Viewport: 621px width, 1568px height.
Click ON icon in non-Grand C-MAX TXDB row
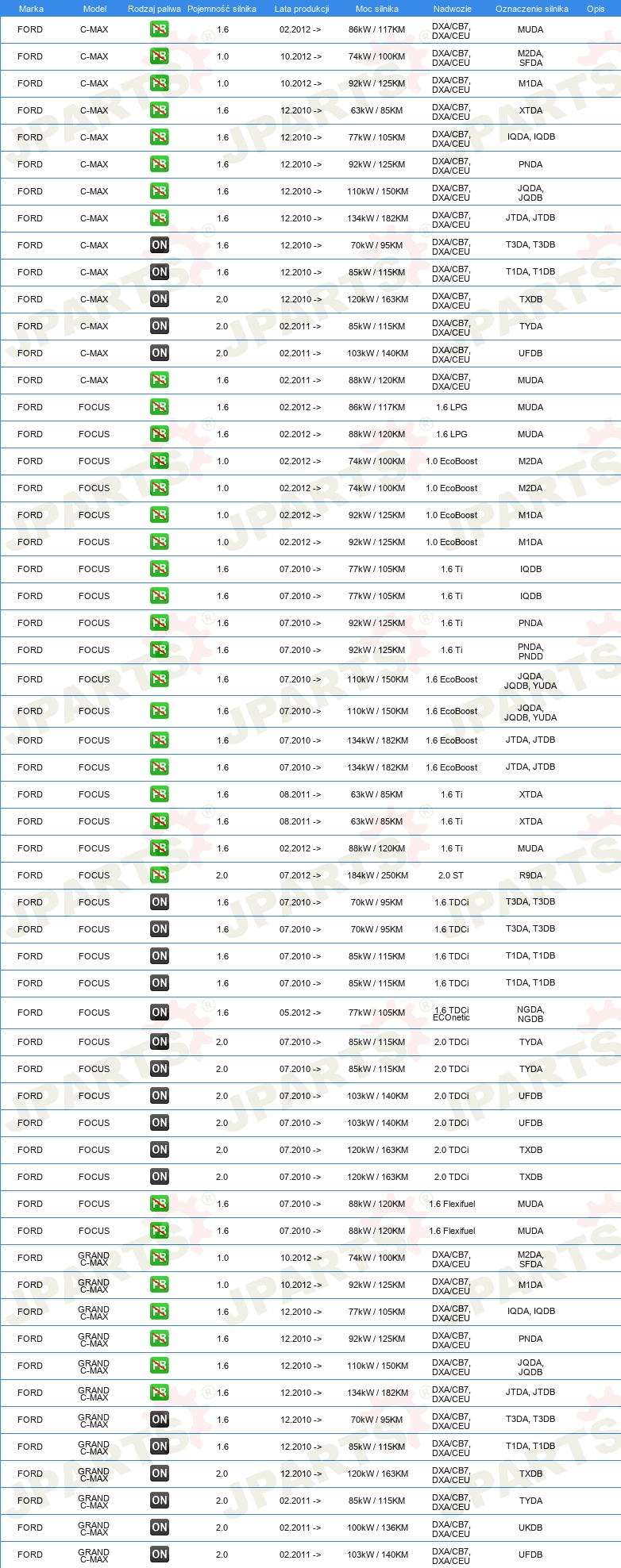[160, 299]
